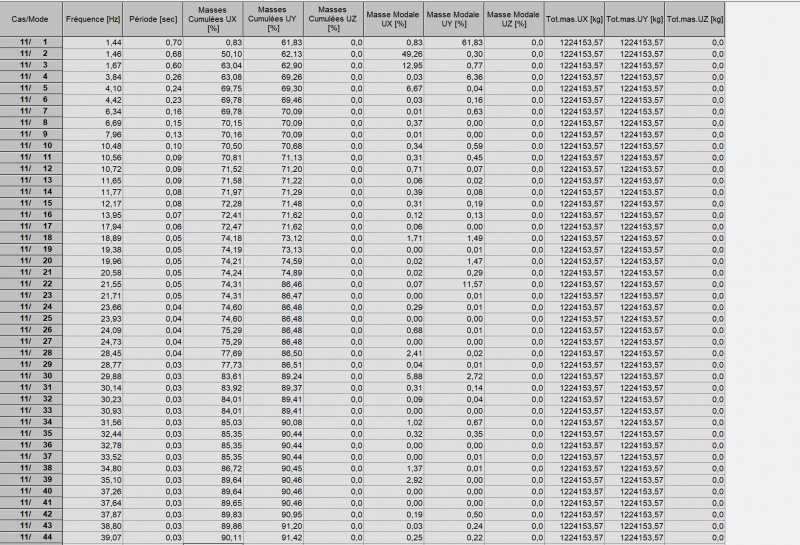
Task: Click cumulative UX cell 83,61
Action: [x=213, y=377]
